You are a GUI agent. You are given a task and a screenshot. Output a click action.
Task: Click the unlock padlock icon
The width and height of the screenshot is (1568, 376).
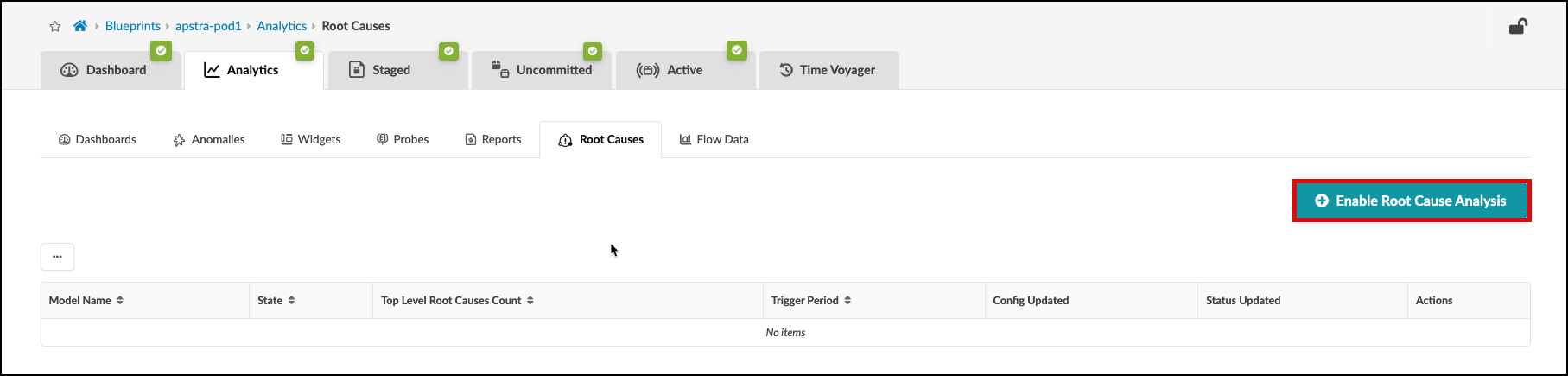[x=1518, y=27]
